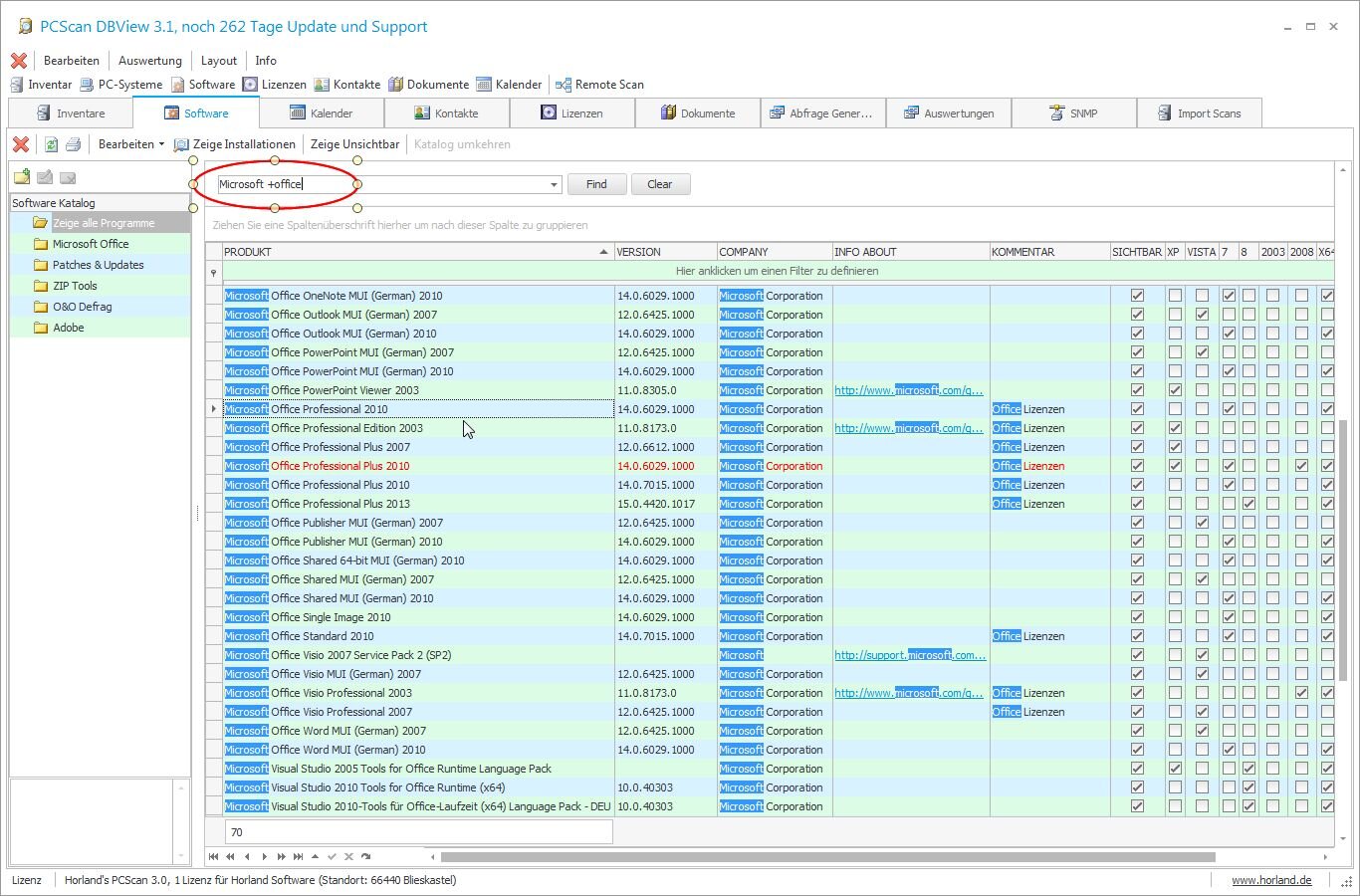The image size is (1360, 896).
Task: Click the red X icon in the catalog toolbar
Action: click(21, 144)
